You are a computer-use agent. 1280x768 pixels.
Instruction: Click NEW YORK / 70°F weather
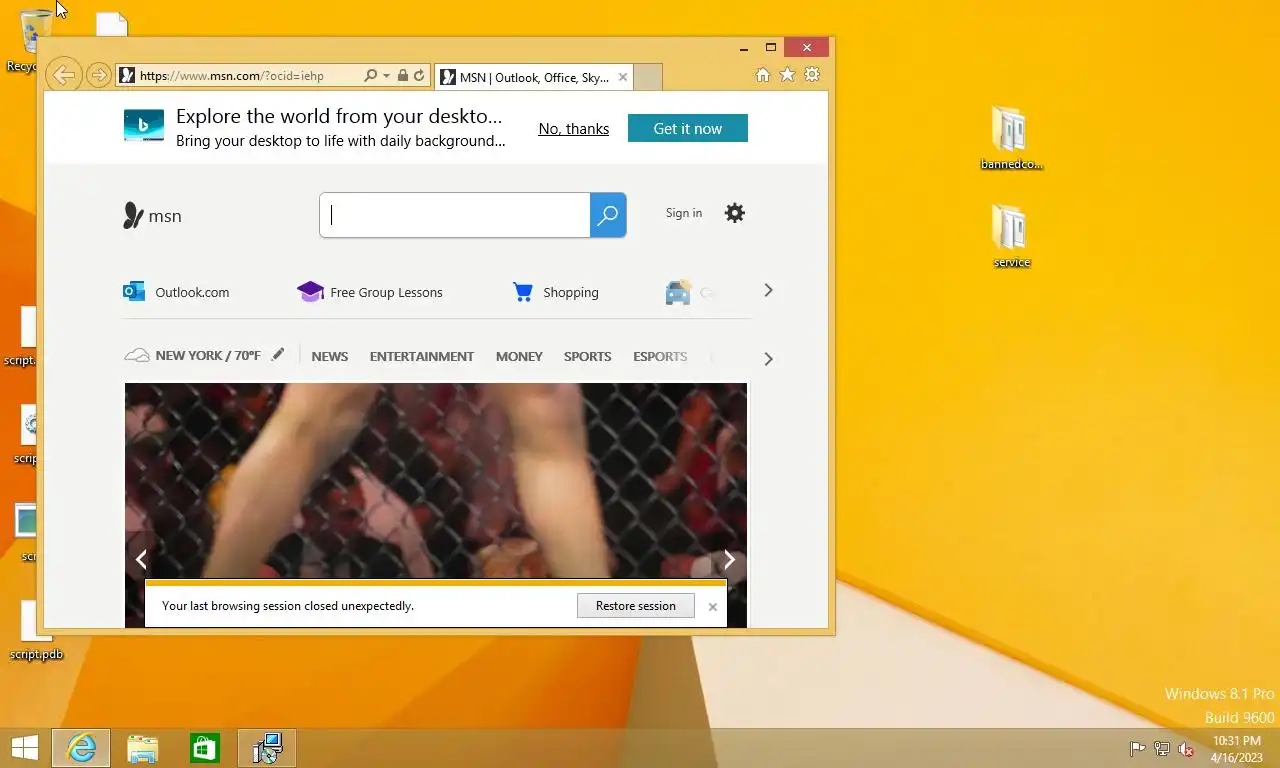point(193,356)
